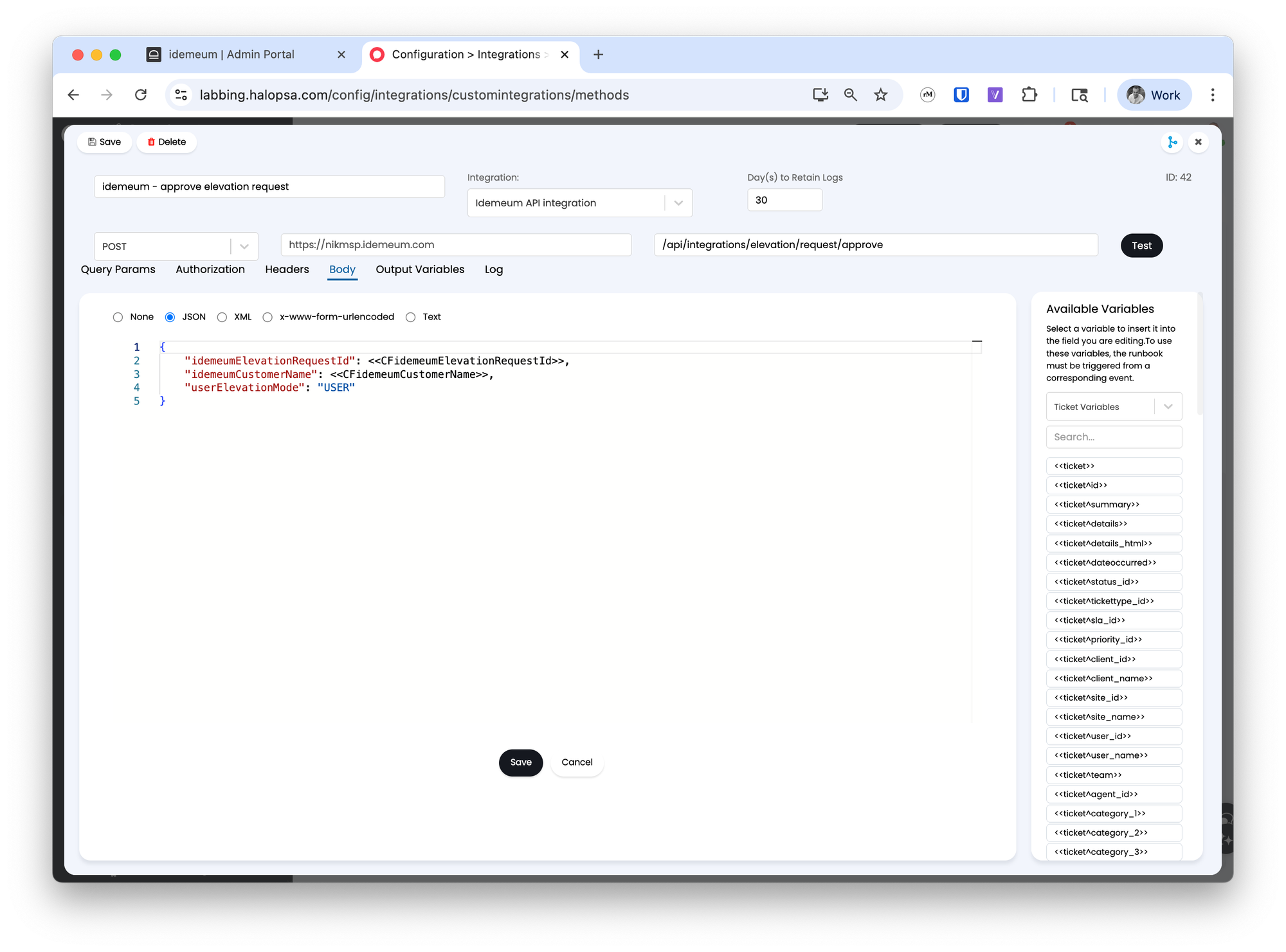Screen dimensions: 1286x952
Task: Insert the <<ticket^id>> variable
Action: tap(1114, 485)
